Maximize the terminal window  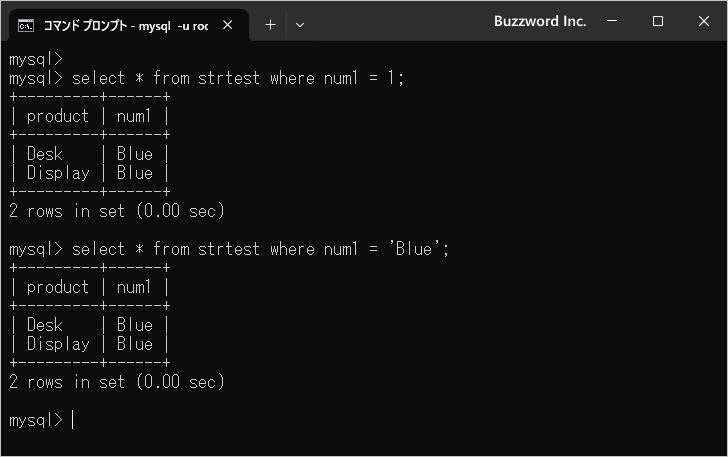click(x=657, y=21)
